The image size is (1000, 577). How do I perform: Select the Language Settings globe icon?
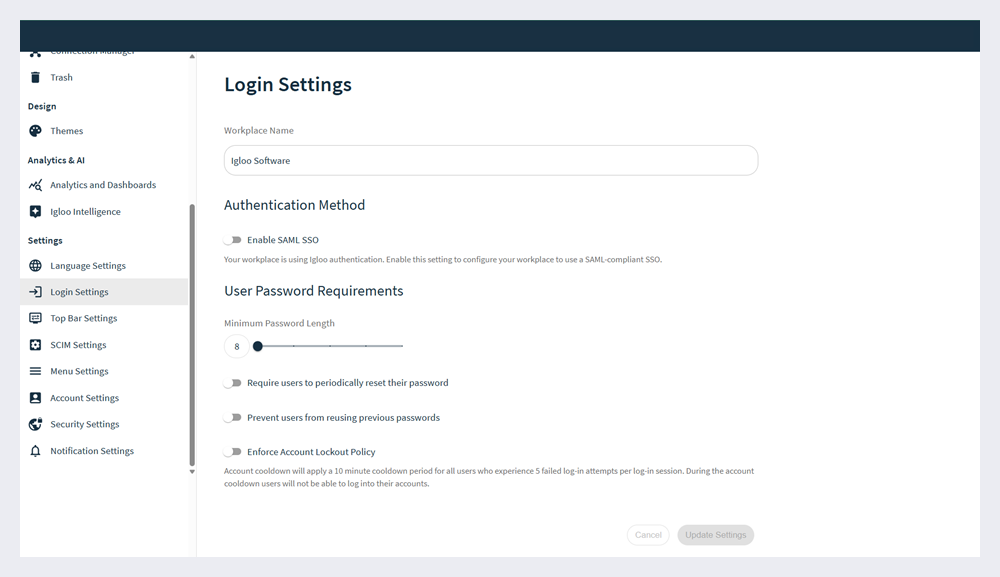point(36,265)
